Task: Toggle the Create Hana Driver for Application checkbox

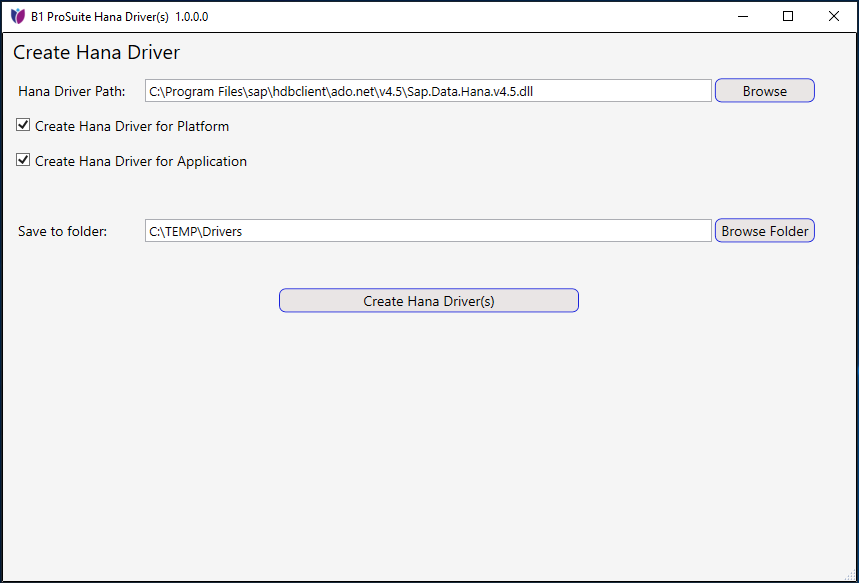Action: [24, 160]
